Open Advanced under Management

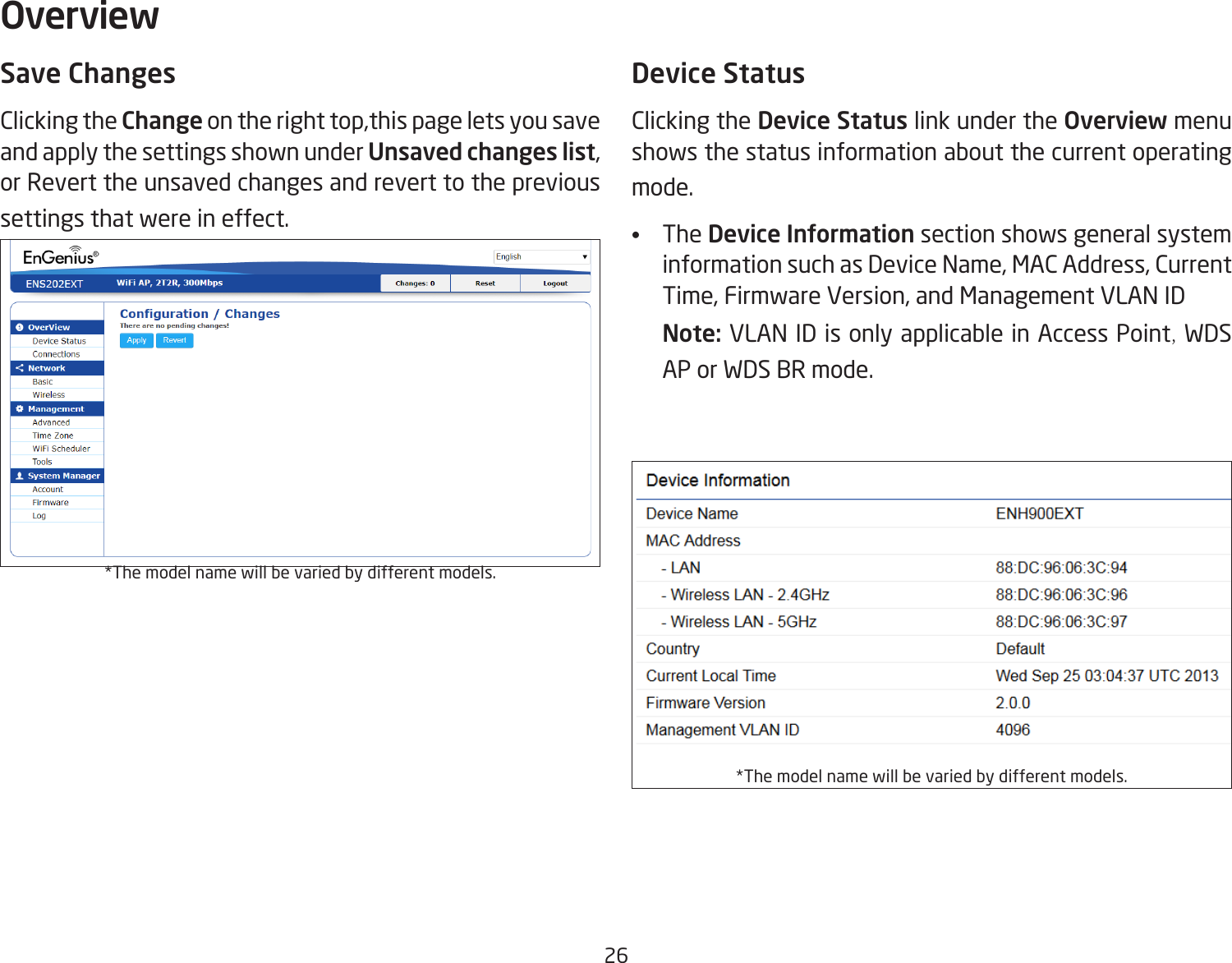pyautogui.click(x=51, y=422)
